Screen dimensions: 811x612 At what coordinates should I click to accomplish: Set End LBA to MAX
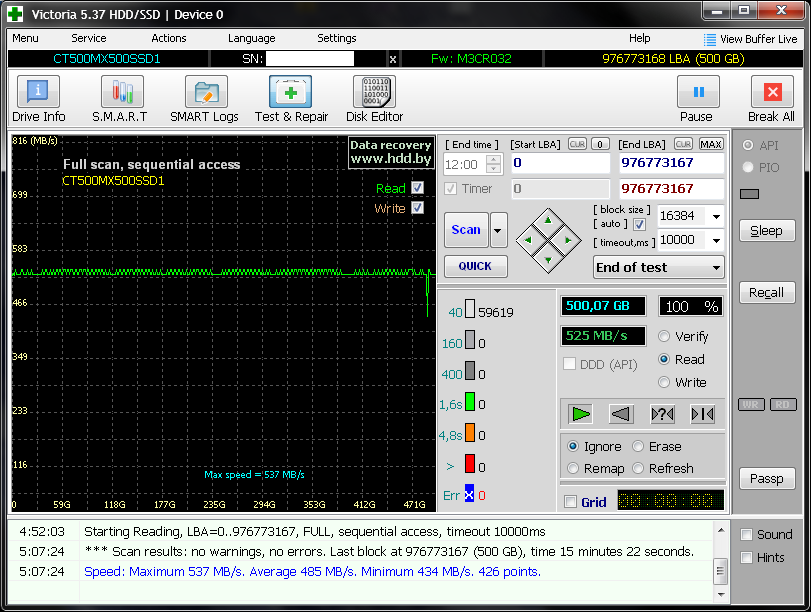click(711, 144)
